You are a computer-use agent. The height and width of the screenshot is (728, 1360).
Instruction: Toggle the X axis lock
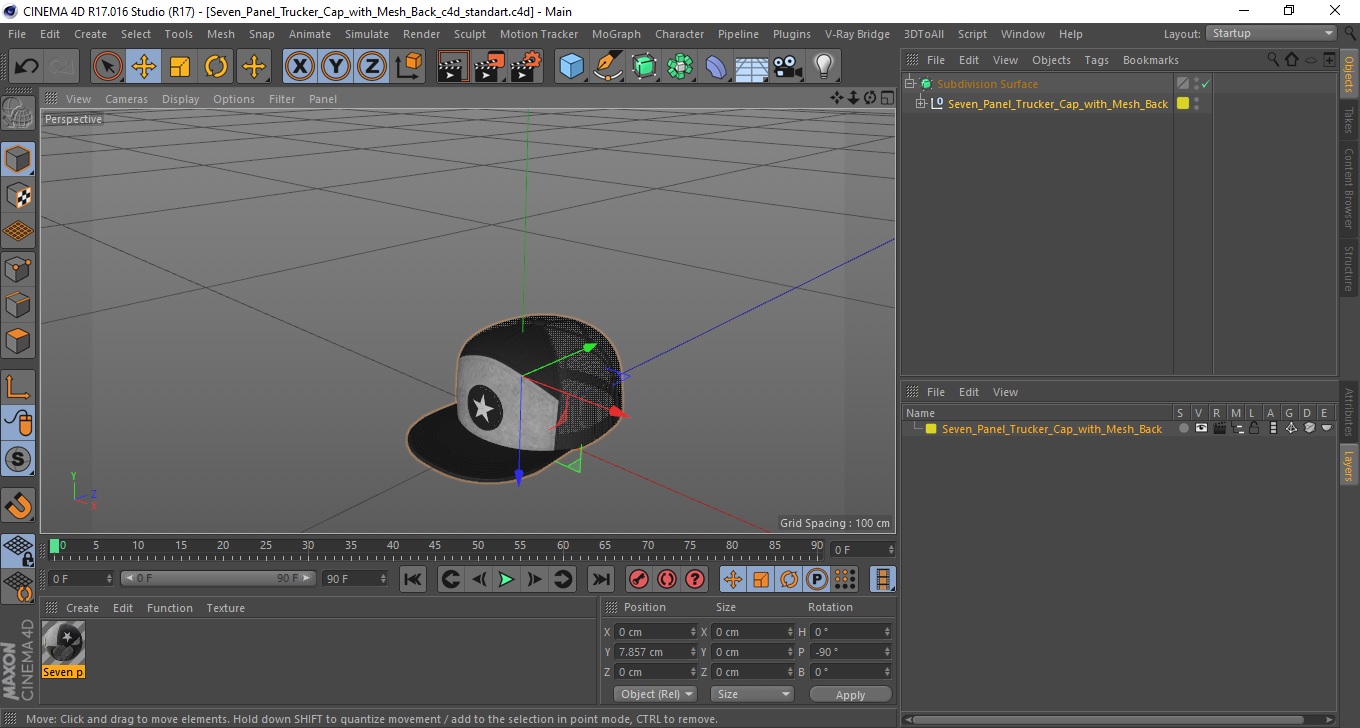click(300, 67)
